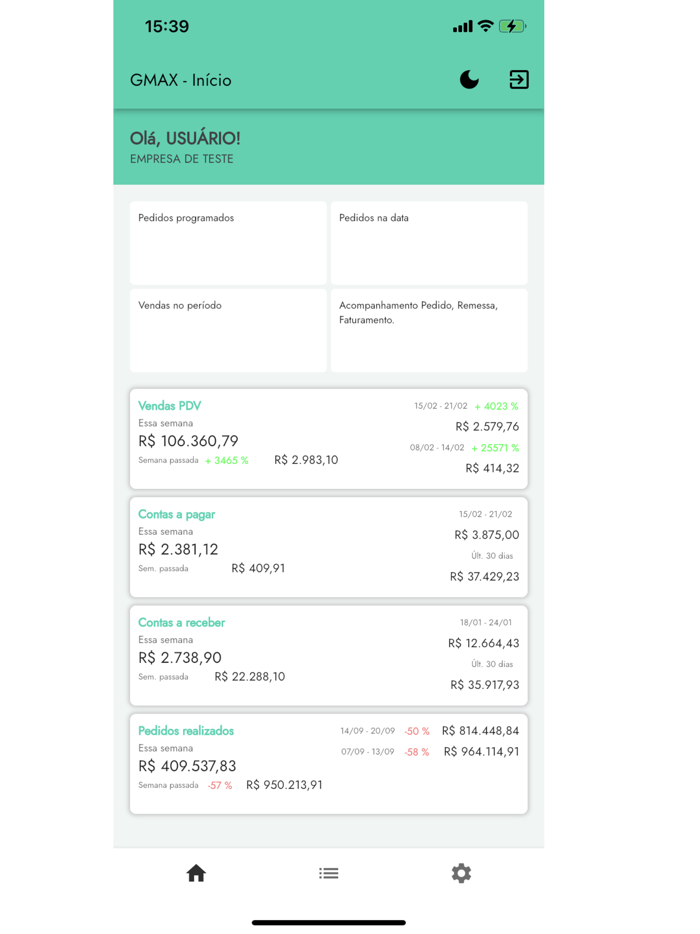Tap the cellular signal bars icon
This screenshot has height=934, width=700.
[x=461, y=26]
